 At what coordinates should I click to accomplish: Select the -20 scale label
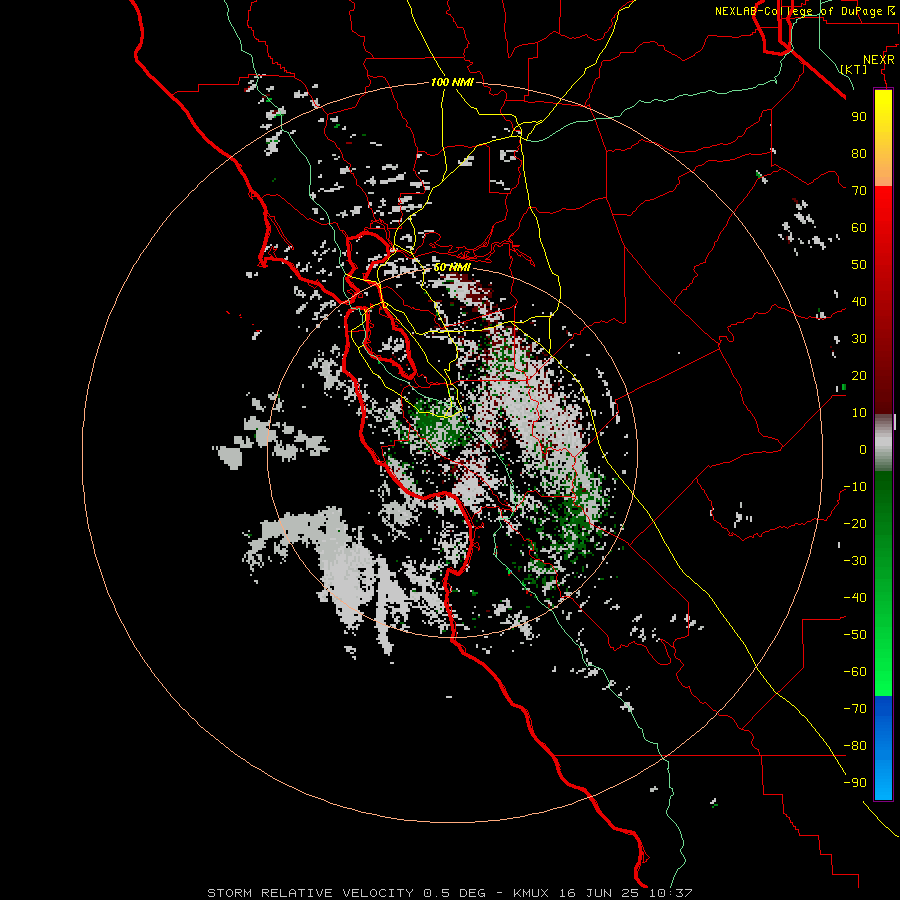pos(855,523)
